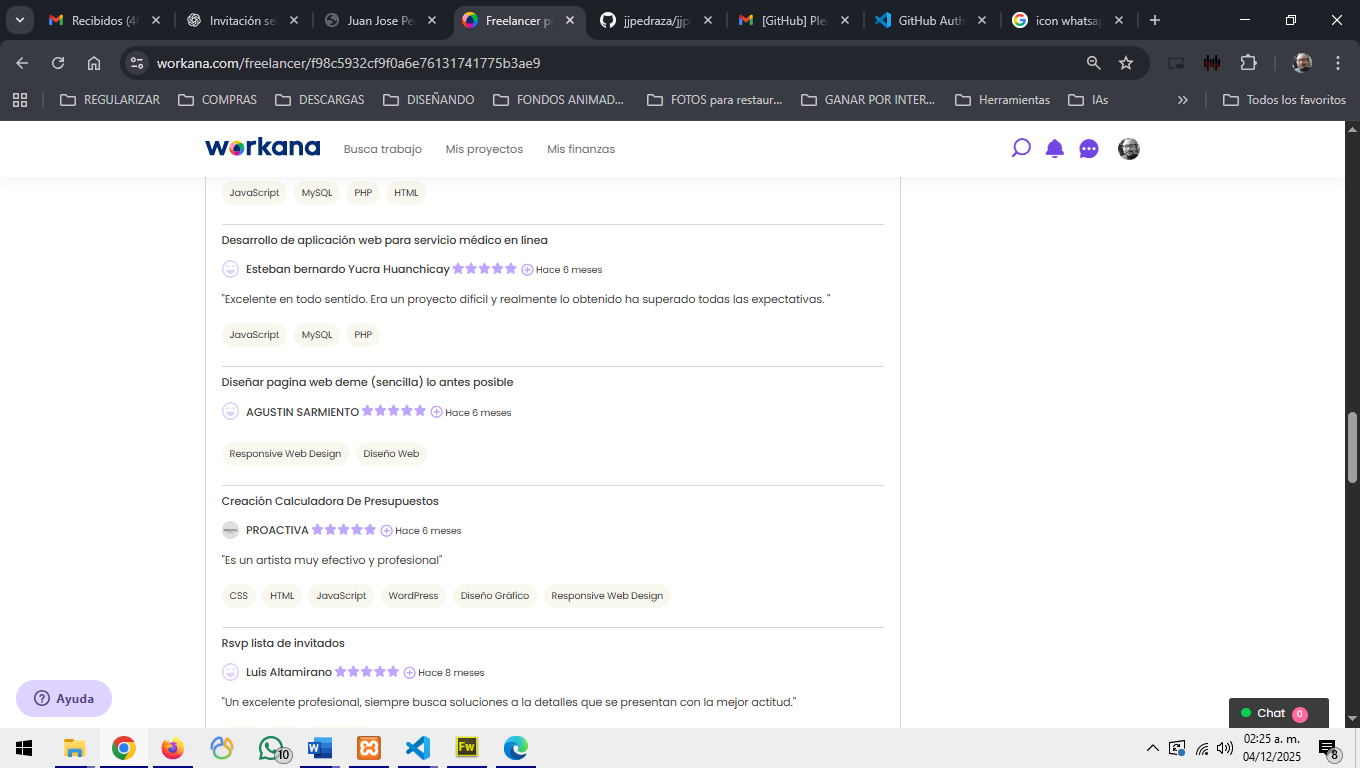This screenshot has height=768, width=1360.
Task: Open the Chrome extensions puzzle icon
Action: (1248, 63)
